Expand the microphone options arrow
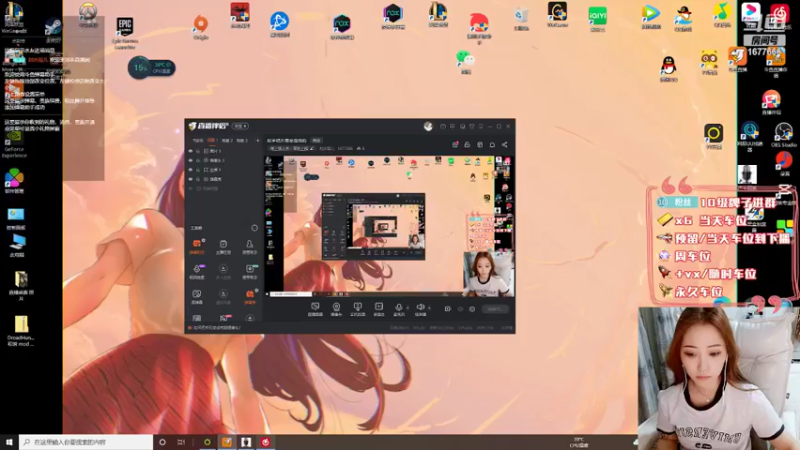800x450 pixels. [407, 308]
